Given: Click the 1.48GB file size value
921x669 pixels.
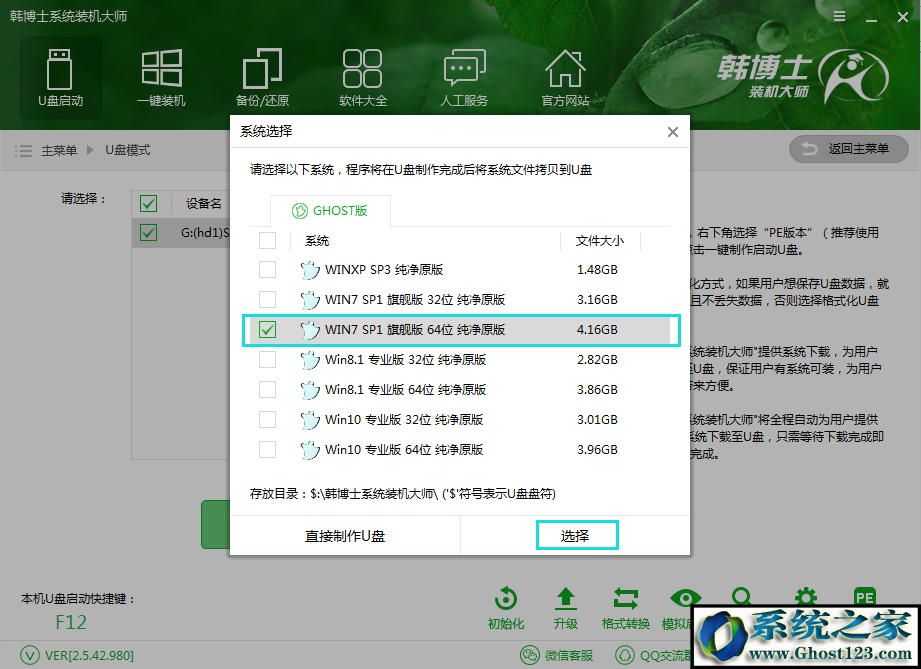Looking at the screenshot, I should pyautogui.click(x=597, y=270).
